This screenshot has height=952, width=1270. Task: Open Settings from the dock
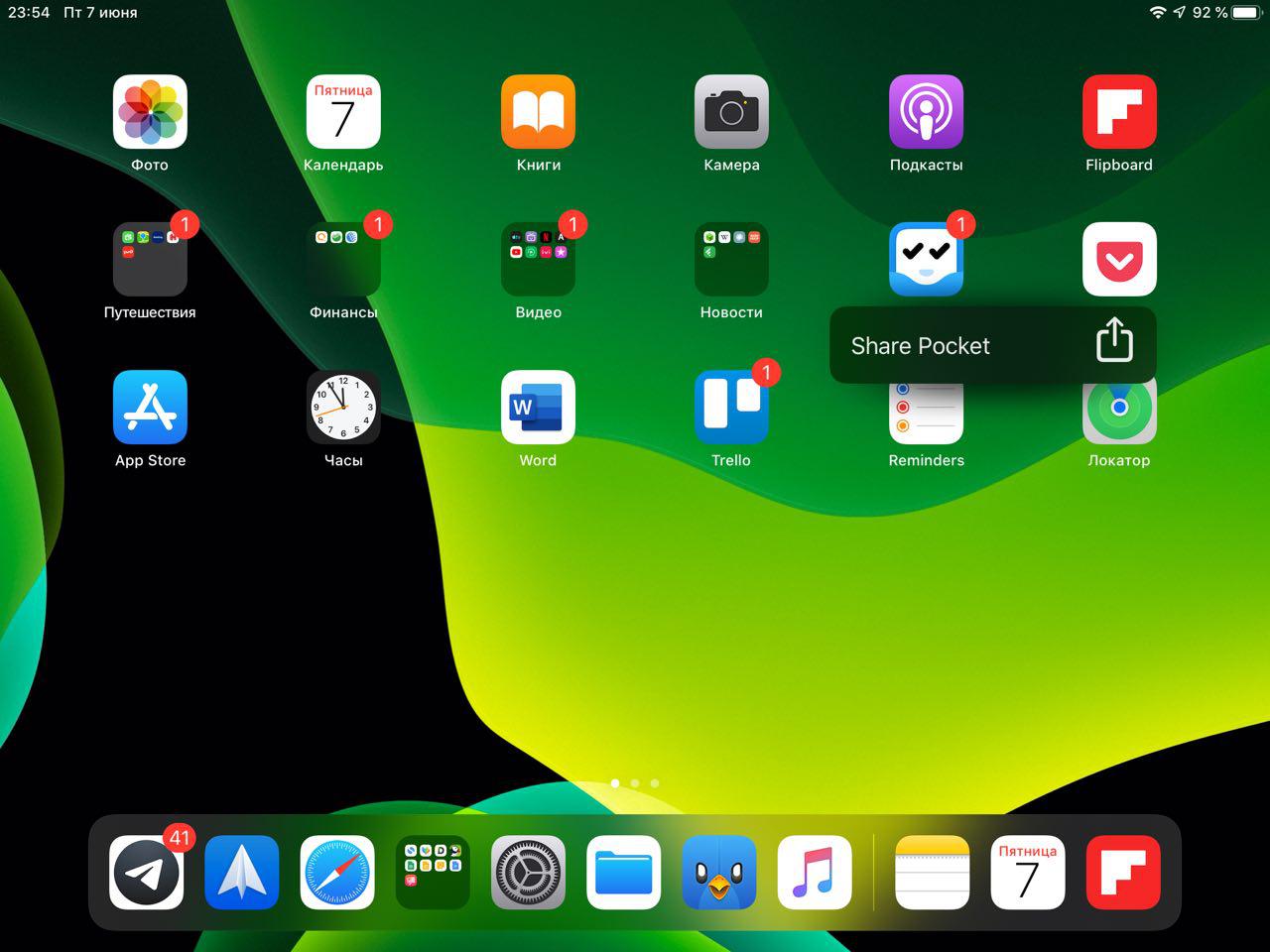point(528,873)
